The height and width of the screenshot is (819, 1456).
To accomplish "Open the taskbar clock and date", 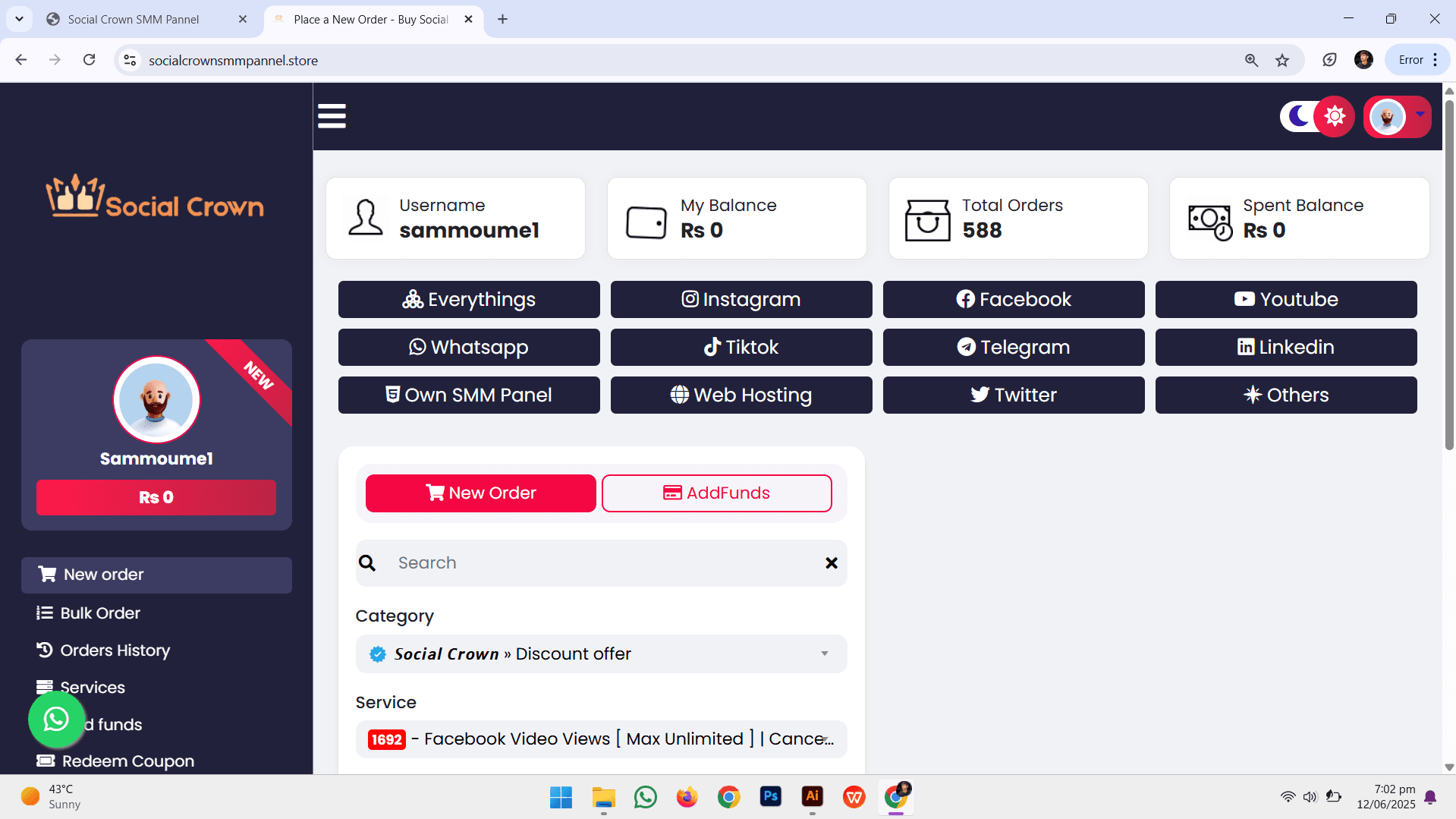I will coord(1386,797).
